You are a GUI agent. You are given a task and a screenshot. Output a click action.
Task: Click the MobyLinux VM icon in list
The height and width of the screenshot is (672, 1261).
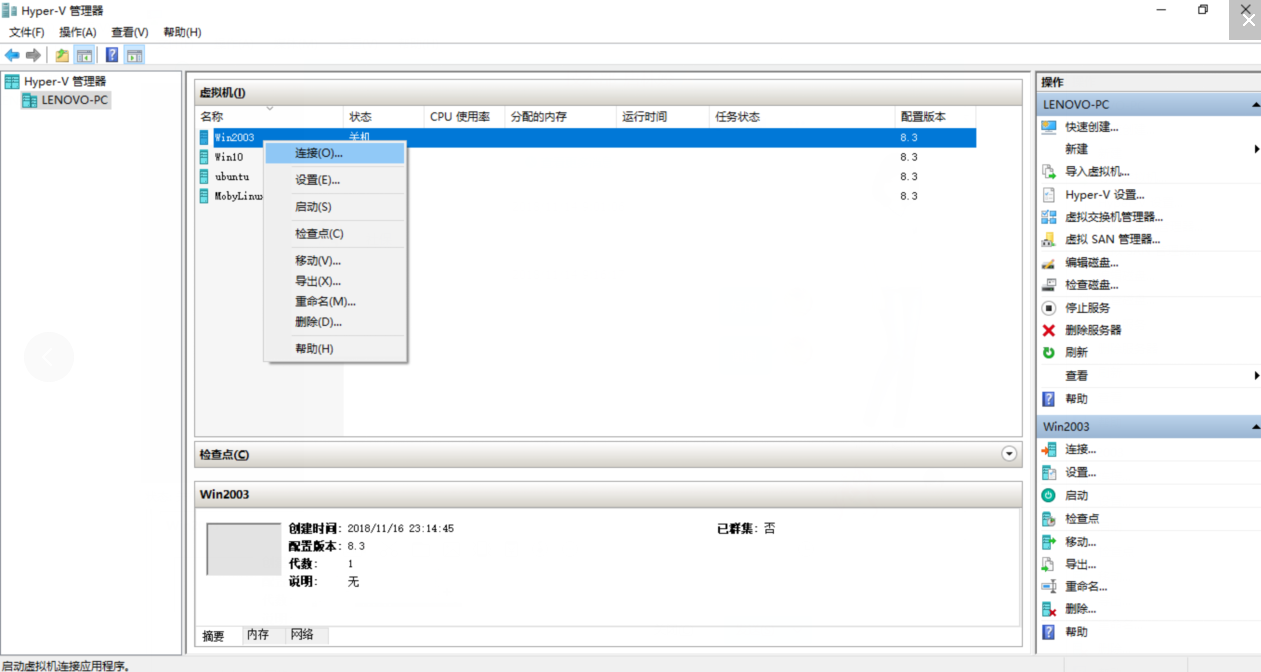coord(205,196)
